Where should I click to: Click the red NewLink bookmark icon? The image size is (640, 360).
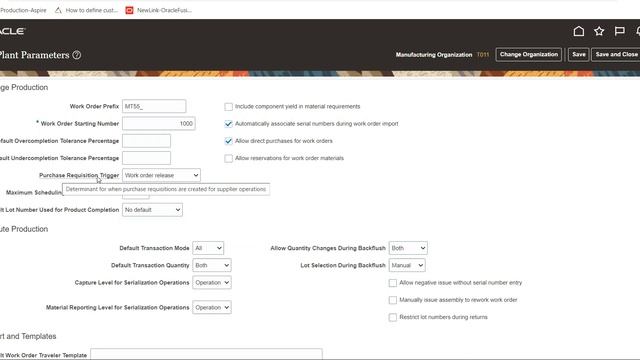[129, 10]
